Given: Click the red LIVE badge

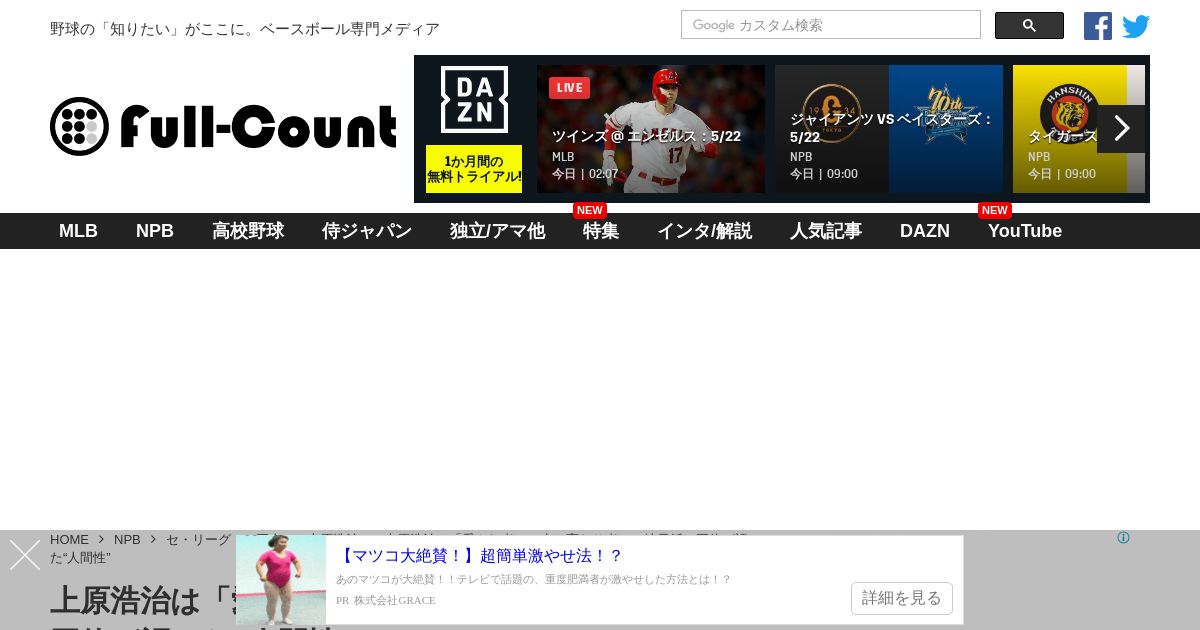Looking at the screenshot, I should click(x=569, y=88).
